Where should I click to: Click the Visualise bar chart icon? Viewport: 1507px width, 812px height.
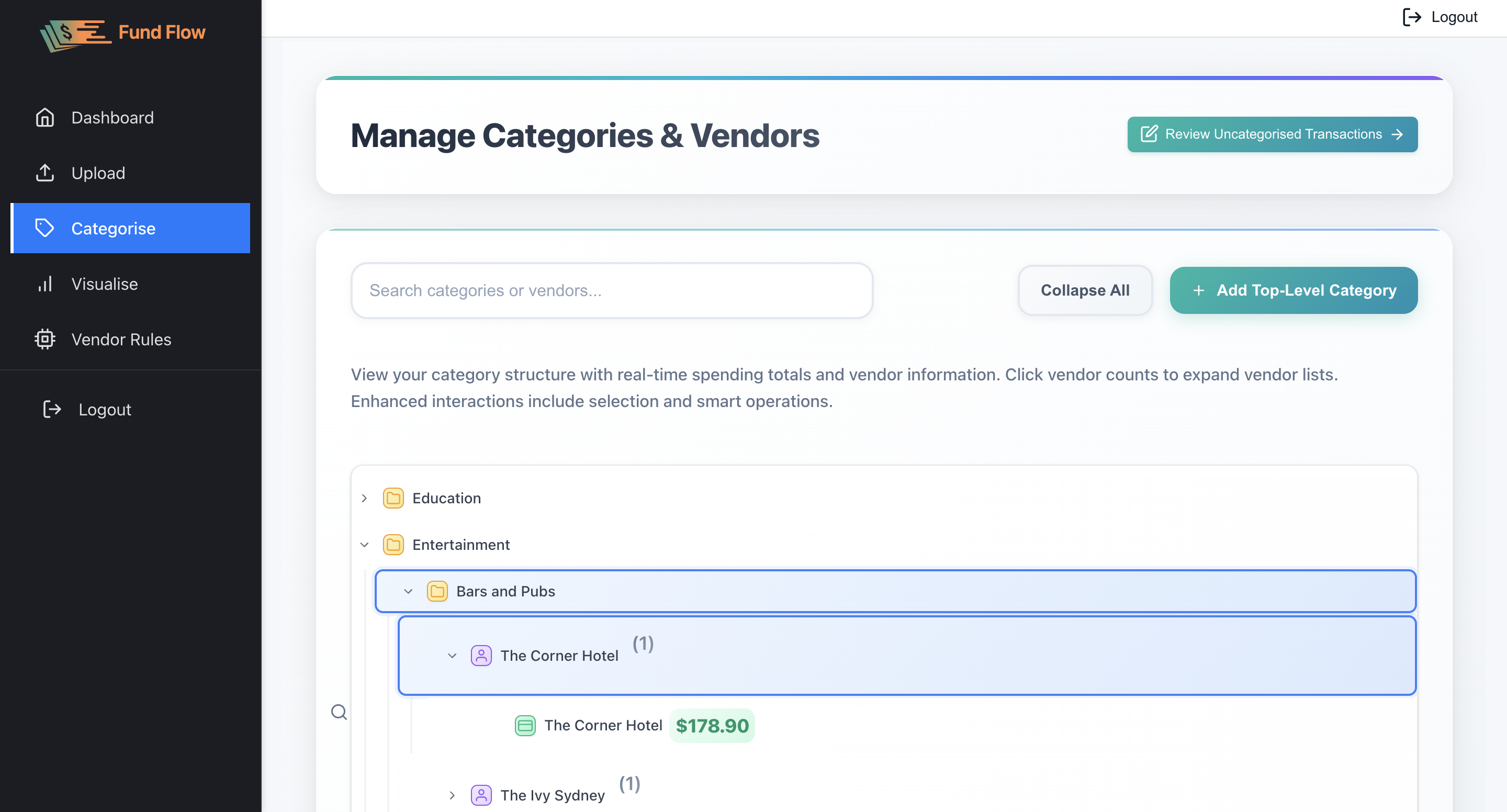(x=44, y=284)
